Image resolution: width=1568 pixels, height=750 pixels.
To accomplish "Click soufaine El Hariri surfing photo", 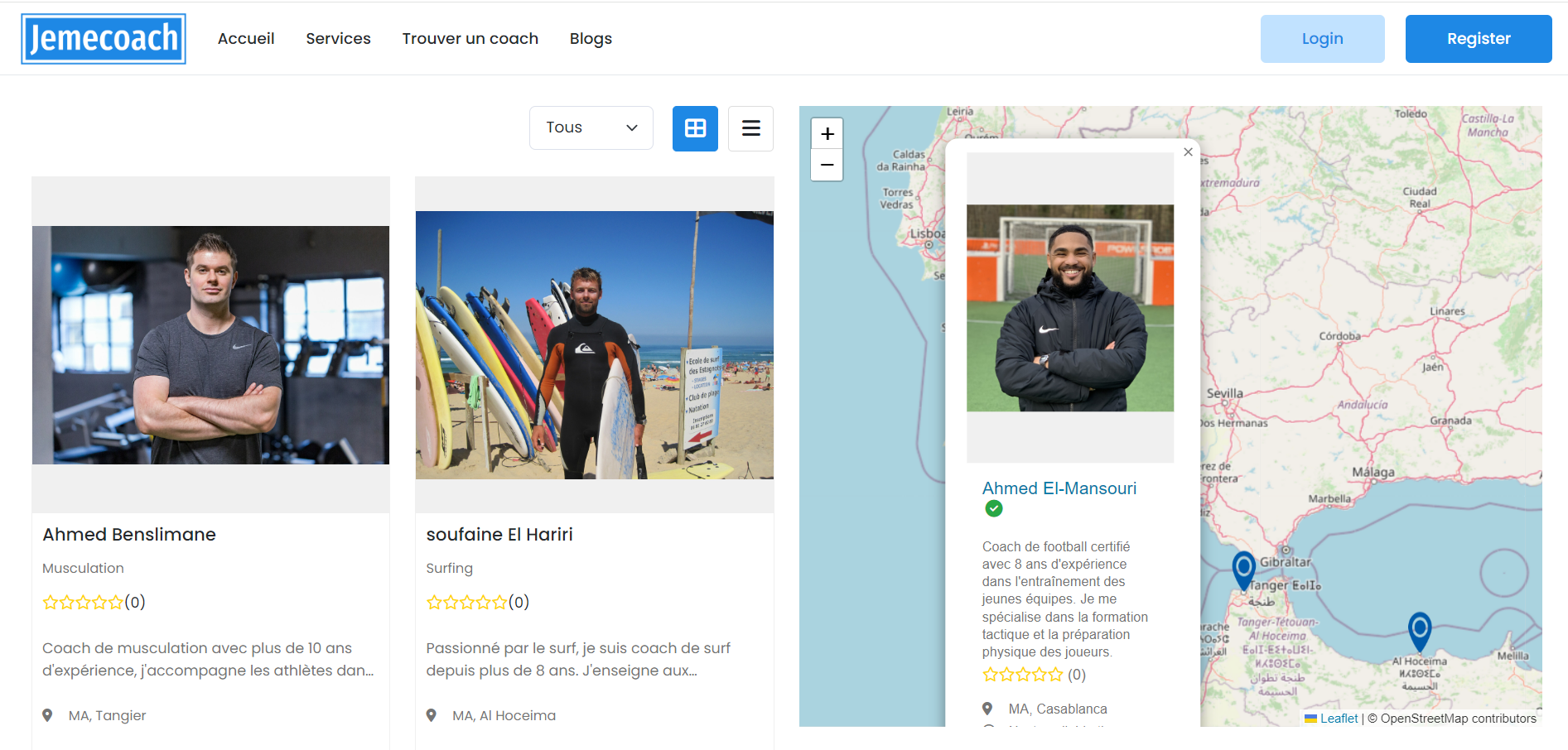I will coord(594,344).
